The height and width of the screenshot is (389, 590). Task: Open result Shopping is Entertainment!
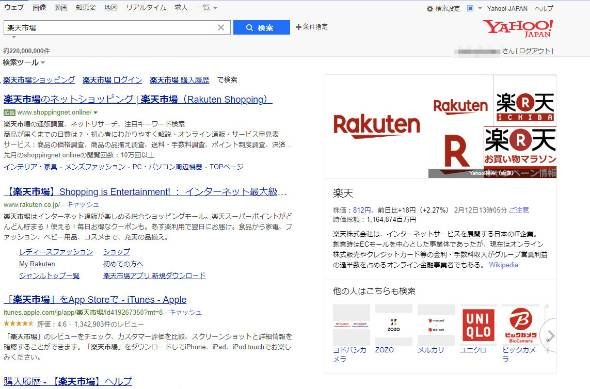coord(145,192)
